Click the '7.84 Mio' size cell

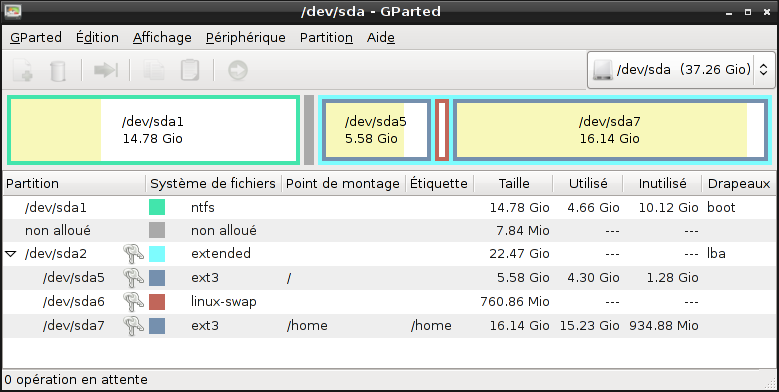coord(522,231)
